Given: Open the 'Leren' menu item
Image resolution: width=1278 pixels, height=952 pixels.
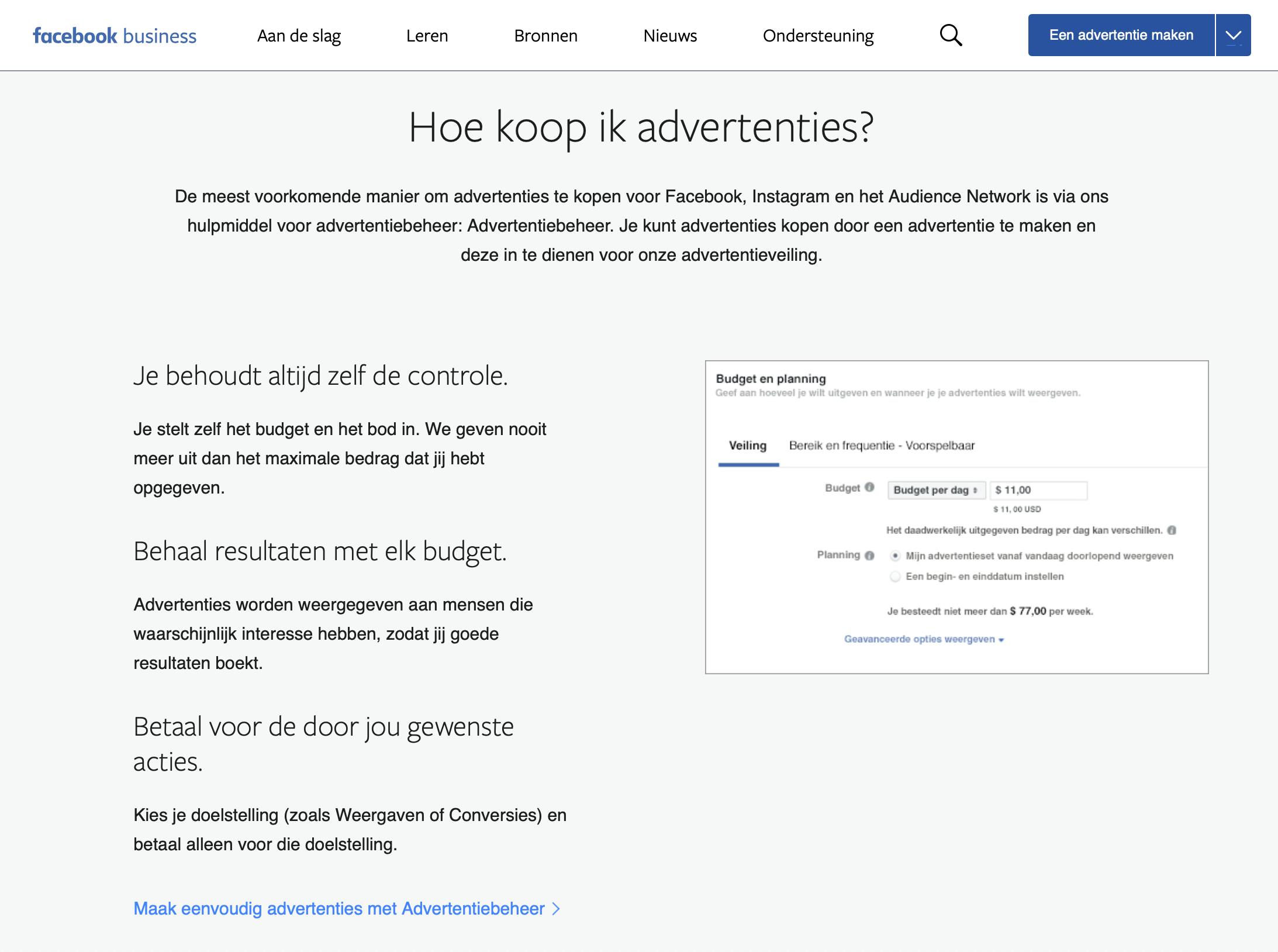Looking at the screenshot, I should 427,36.
